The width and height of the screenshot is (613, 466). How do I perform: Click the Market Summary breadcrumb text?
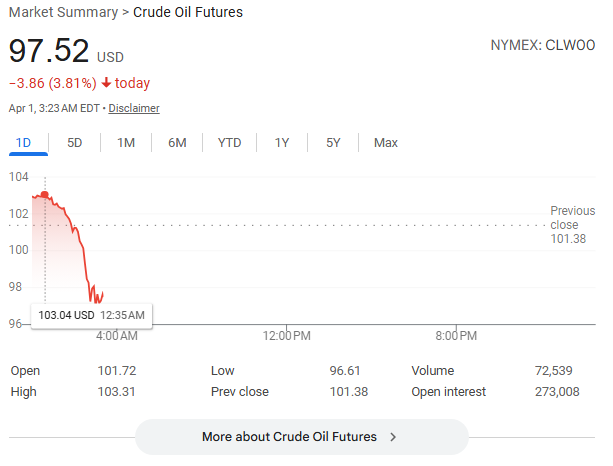[x=63, y=13]
